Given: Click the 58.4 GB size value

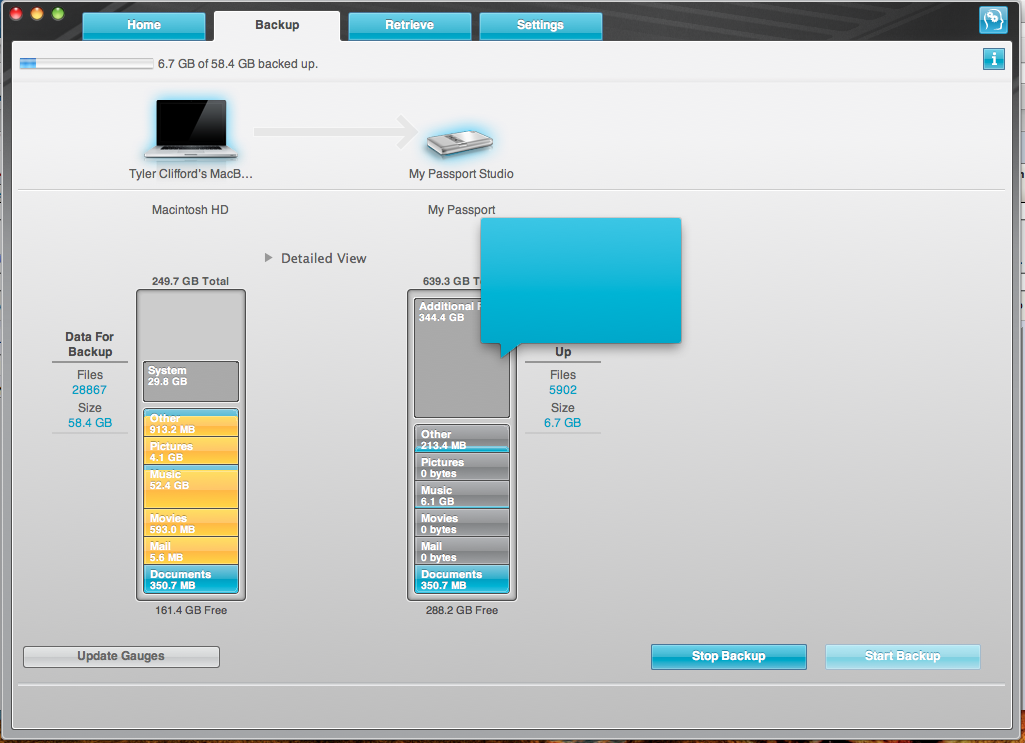Looking at the screenshot, I should click(x=90, y=423).
